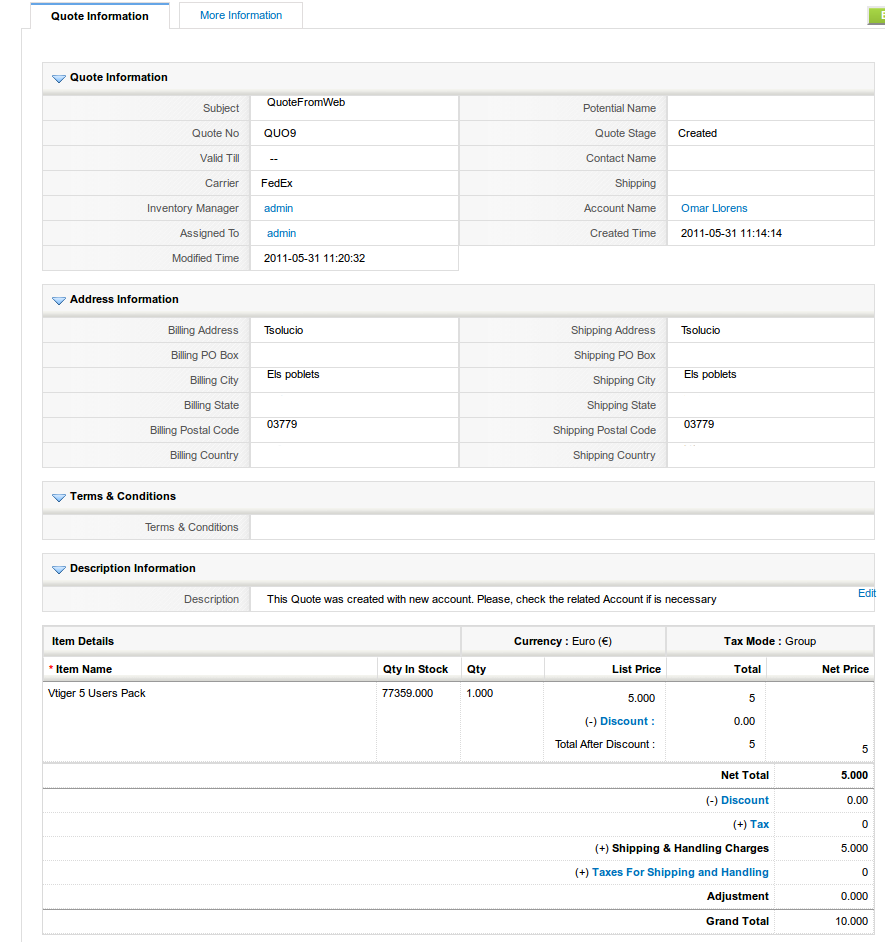Open the Omar Llorens account link

tap(713, 208)
